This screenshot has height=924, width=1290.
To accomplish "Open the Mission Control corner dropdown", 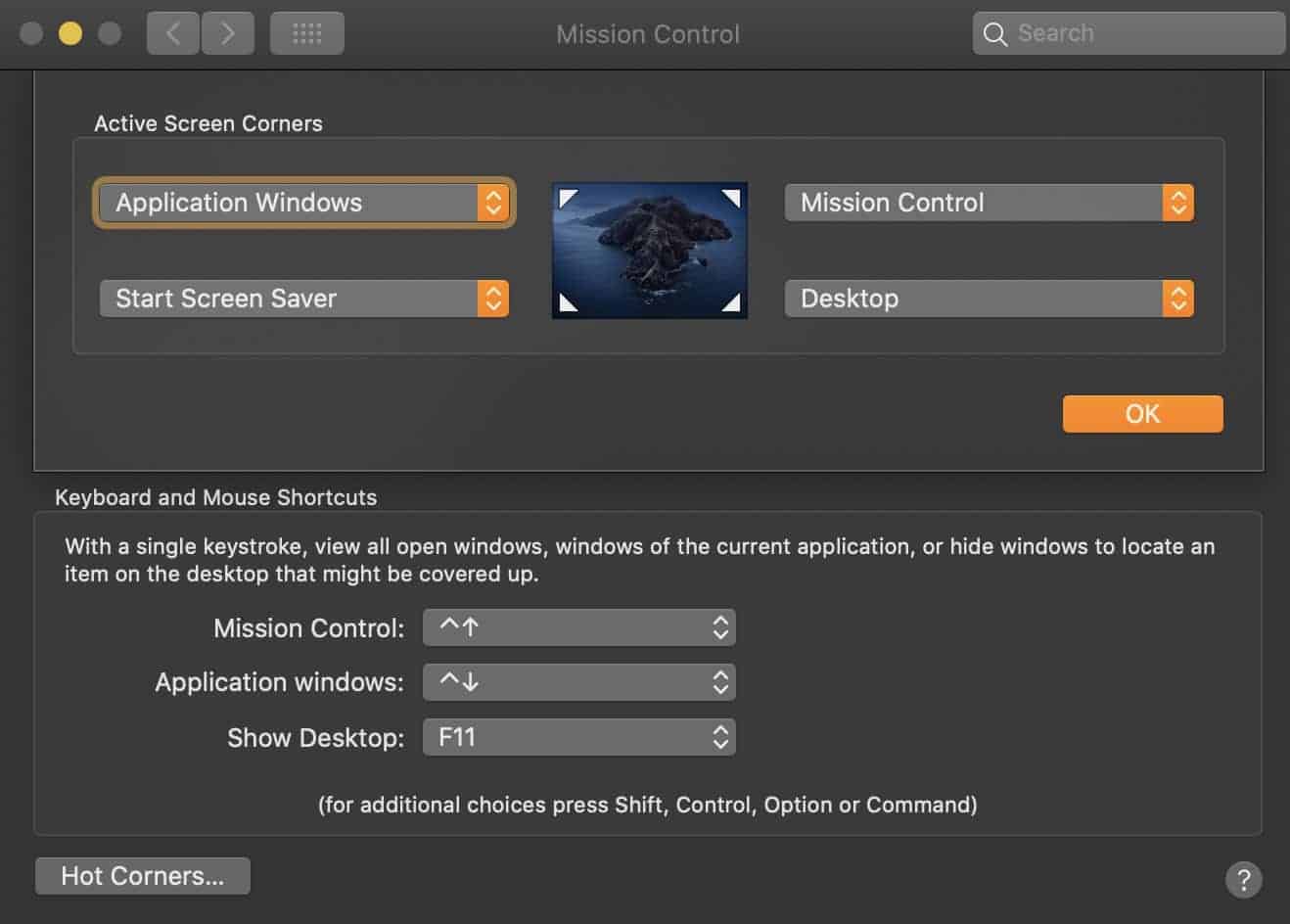I will (989, 203).
